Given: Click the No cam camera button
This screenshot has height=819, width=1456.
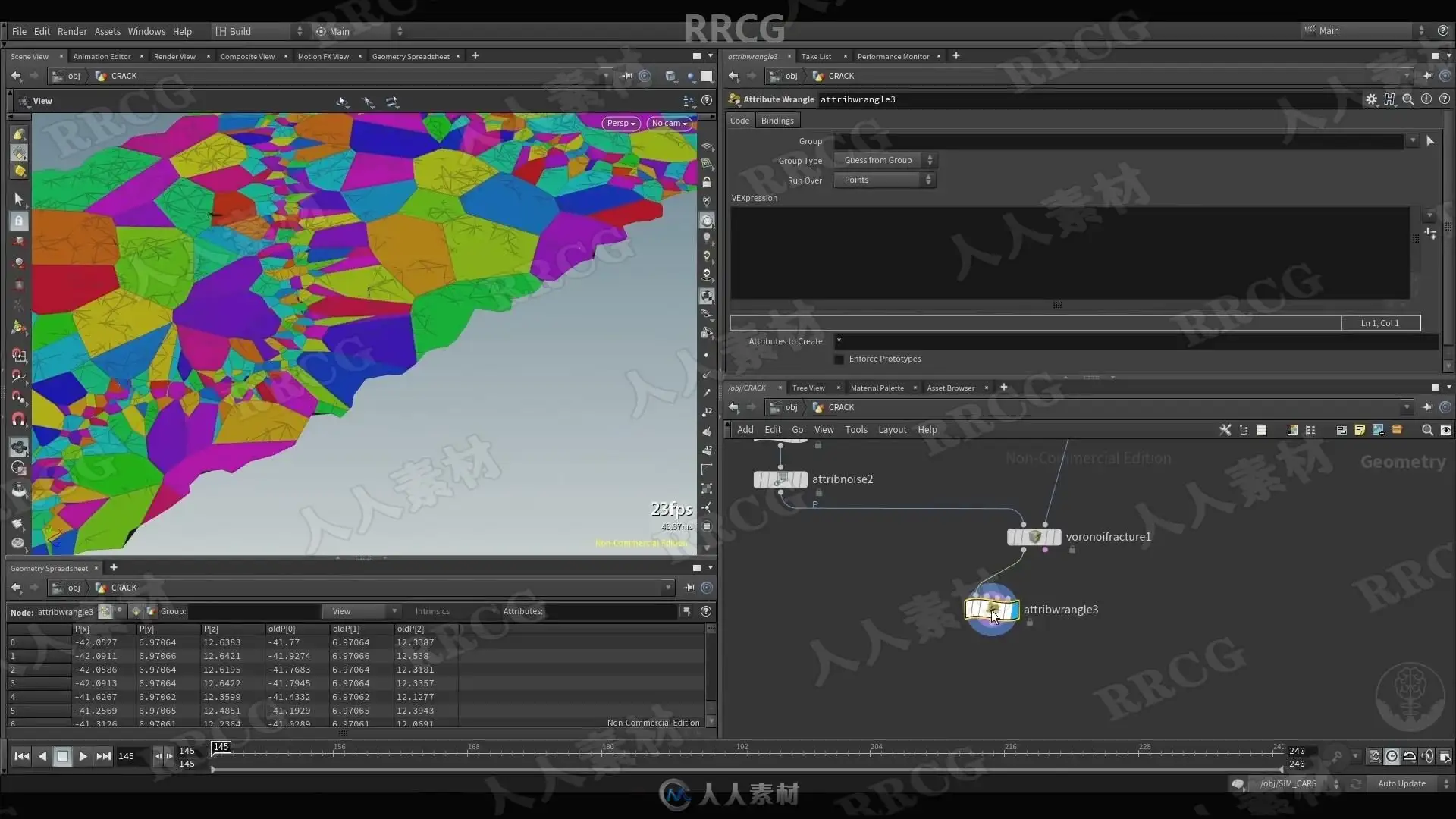Looking at the screenshot, I should coord(669,124).
